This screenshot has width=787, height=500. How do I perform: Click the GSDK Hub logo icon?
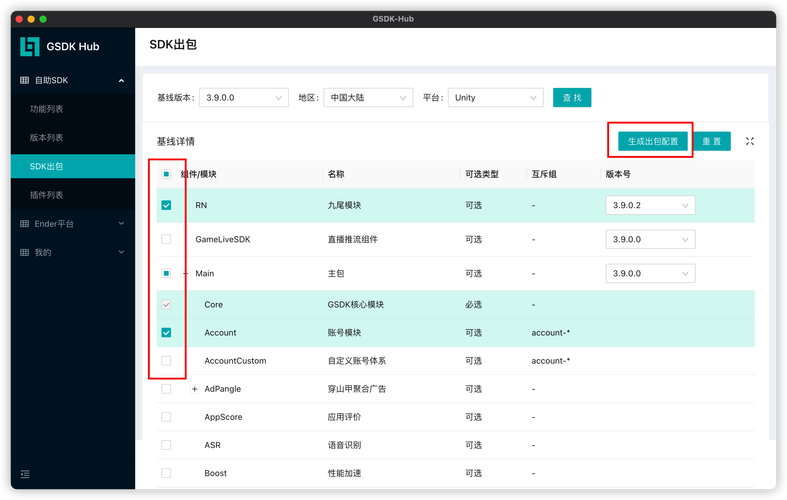point(30,46)
